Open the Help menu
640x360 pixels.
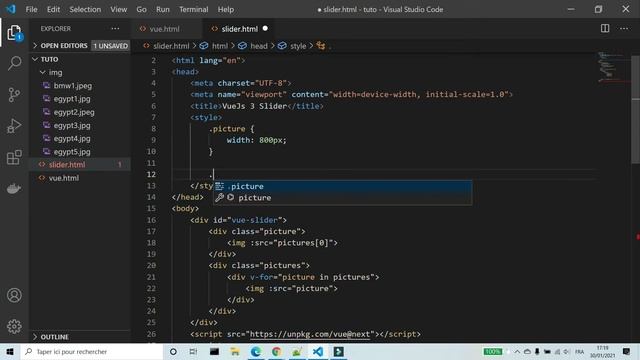226,9
